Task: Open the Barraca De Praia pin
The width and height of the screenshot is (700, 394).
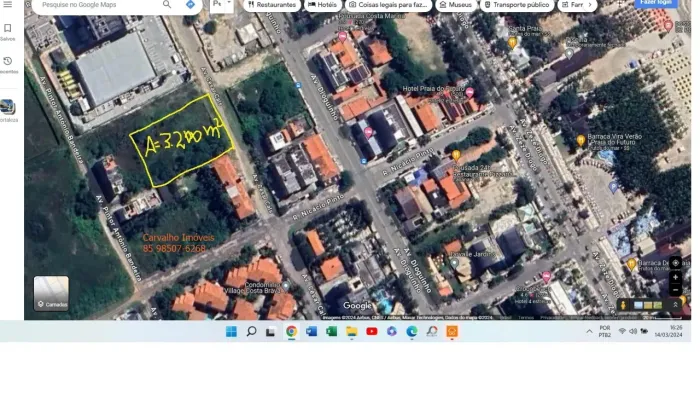Action: coord(631,264)
